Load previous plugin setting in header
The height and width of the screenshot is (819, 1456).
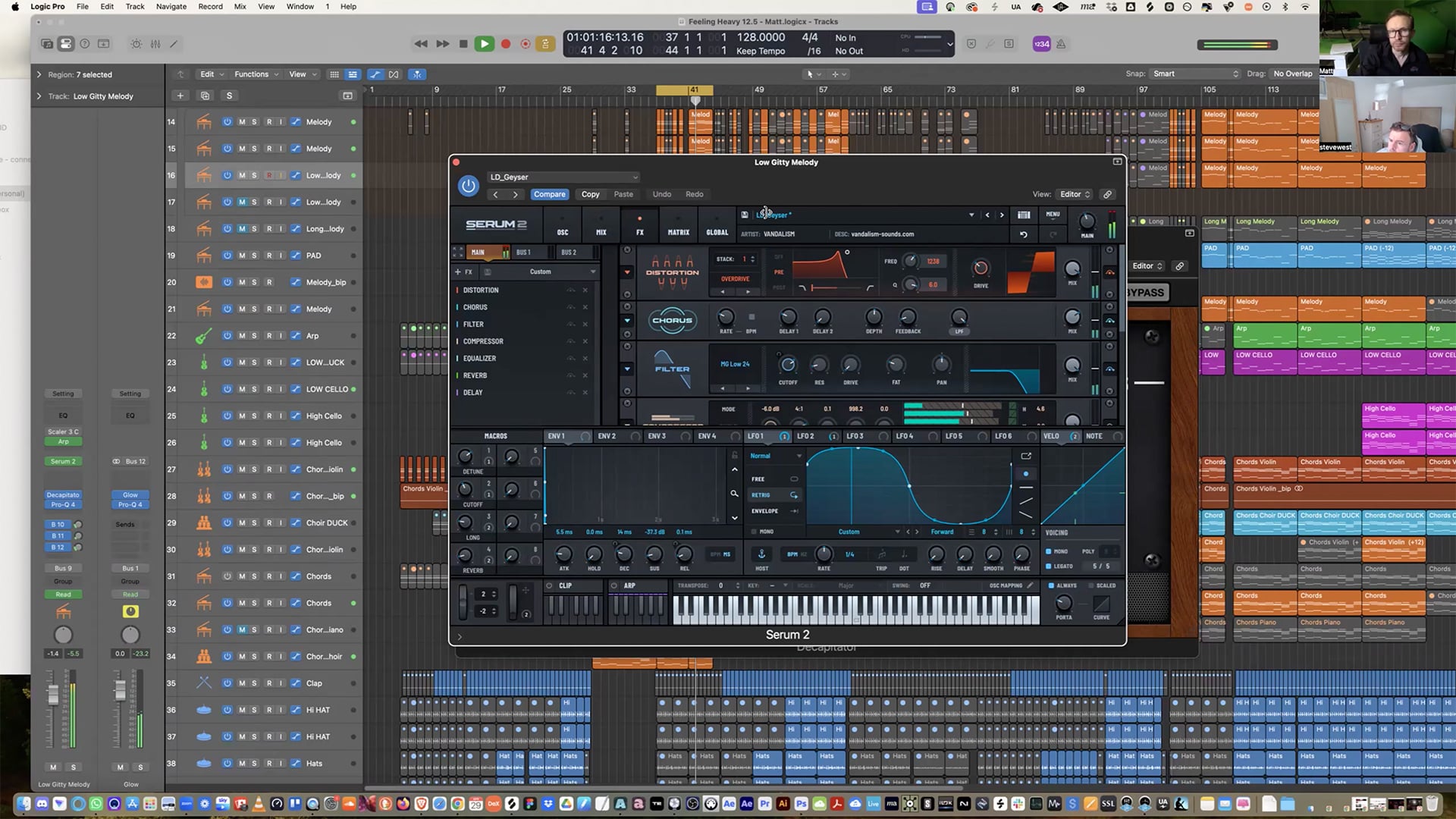pyautogui.click(x=496, y=194)
